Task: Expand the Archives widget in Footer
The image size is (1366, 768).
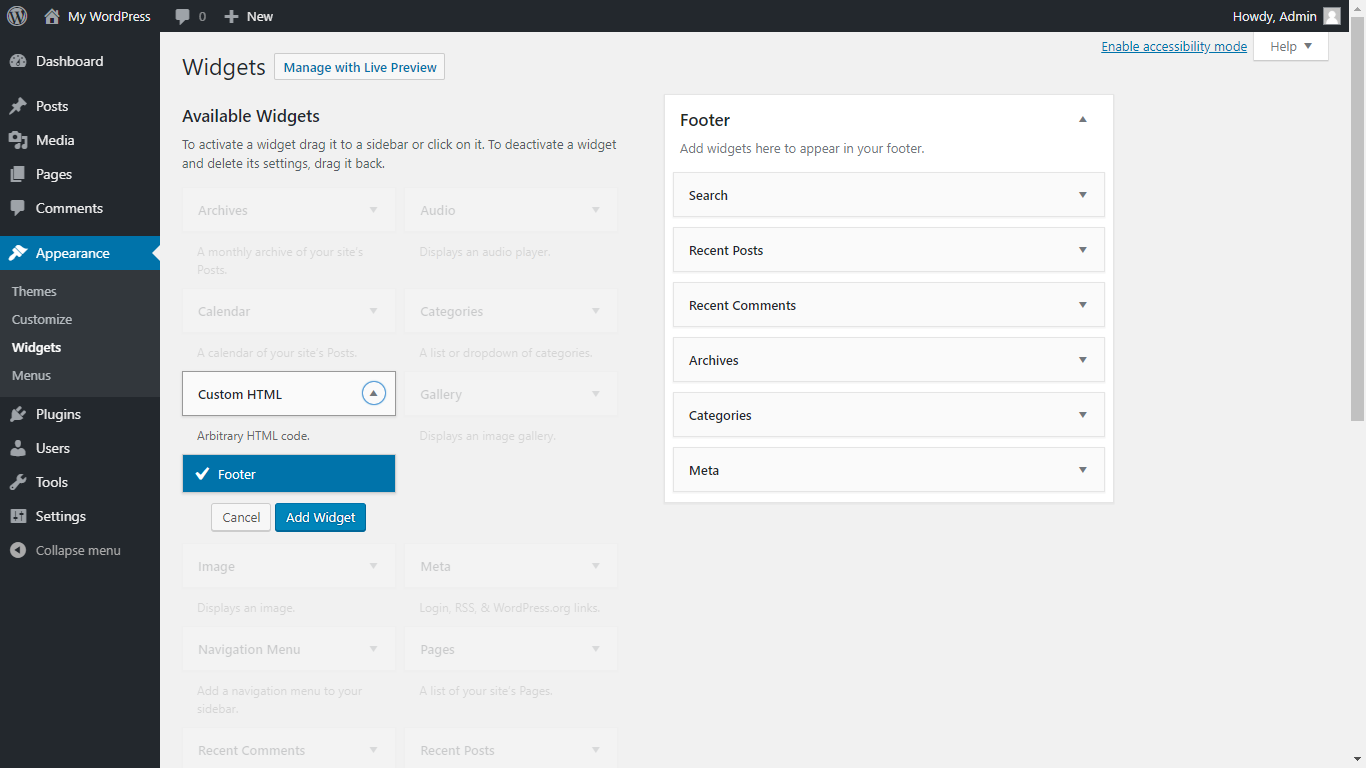Action: click(x=1082, y=360)
